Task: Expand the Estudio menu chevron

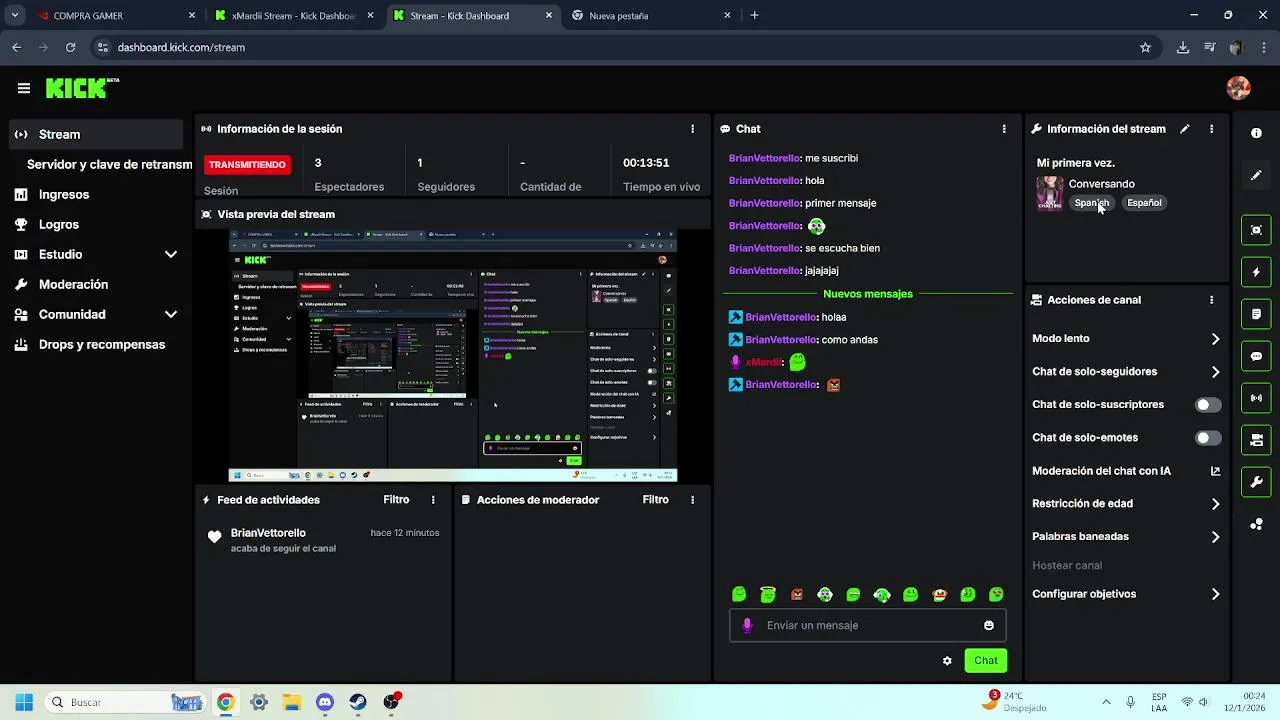Action: click(171, 255)
